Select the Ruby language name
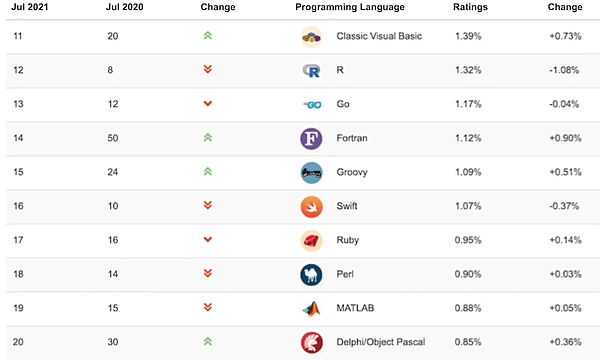This screenshot has width=600, height=360. [347, 240]
